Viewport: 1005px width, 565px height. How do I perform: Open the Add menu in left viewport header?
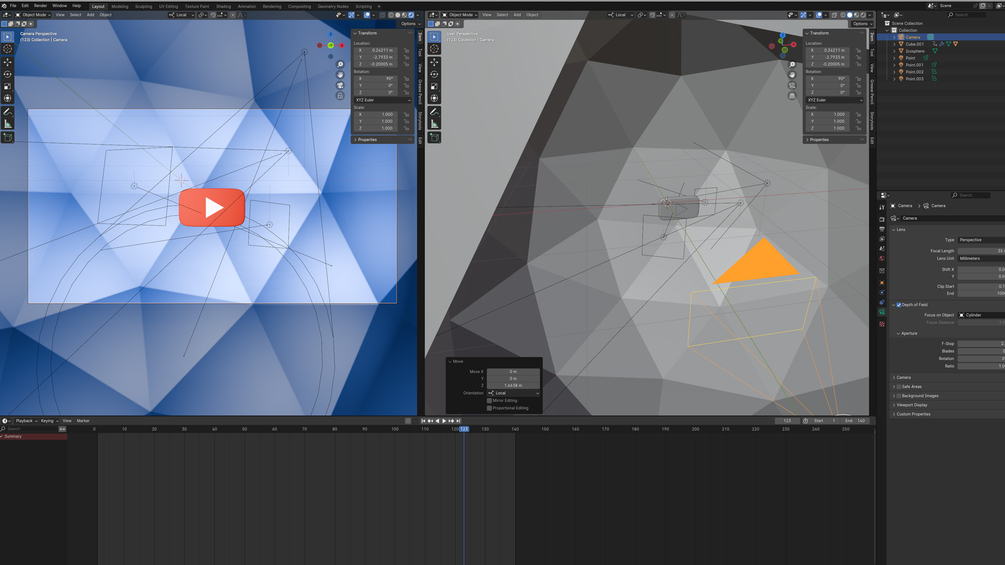tap(90, 15)
